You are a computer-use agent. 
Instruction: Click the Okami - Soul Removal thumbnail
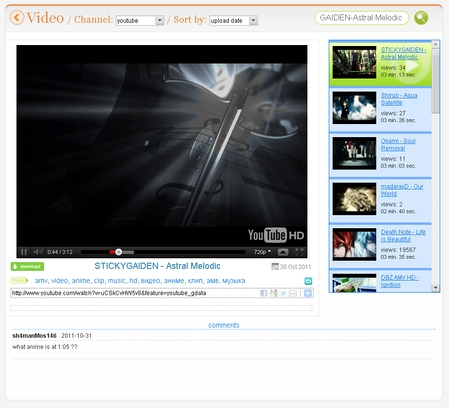[x=354, y=153]
